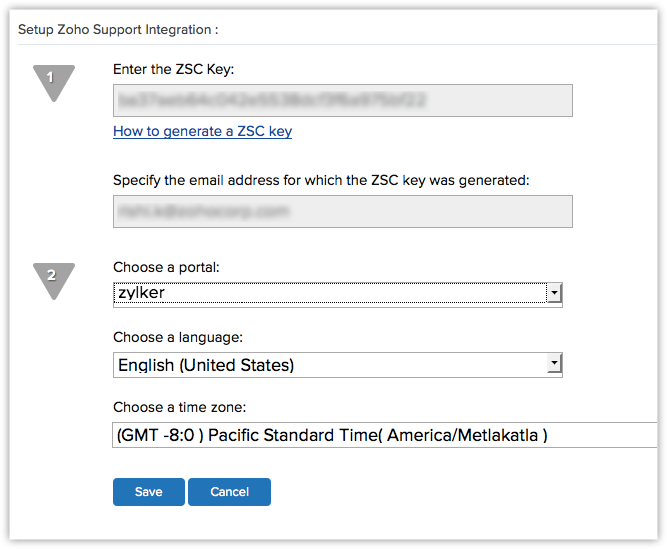Focus the ZSC Key input field
The height and width of the screenshot is (549, 667).
tap(342, 101)
